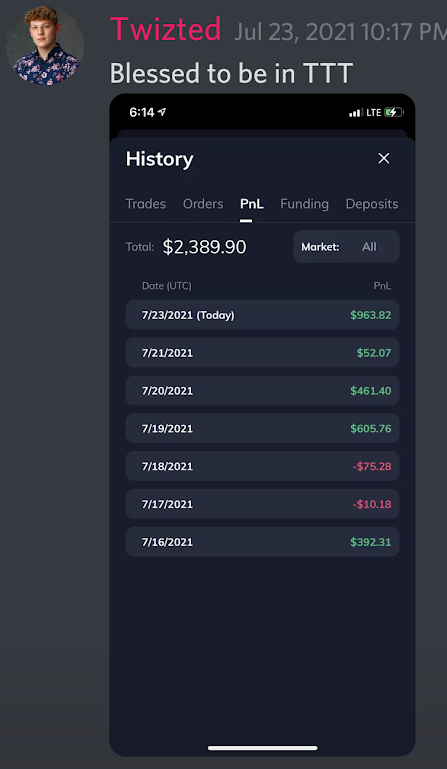Open the Funding tab

point(304,204)
